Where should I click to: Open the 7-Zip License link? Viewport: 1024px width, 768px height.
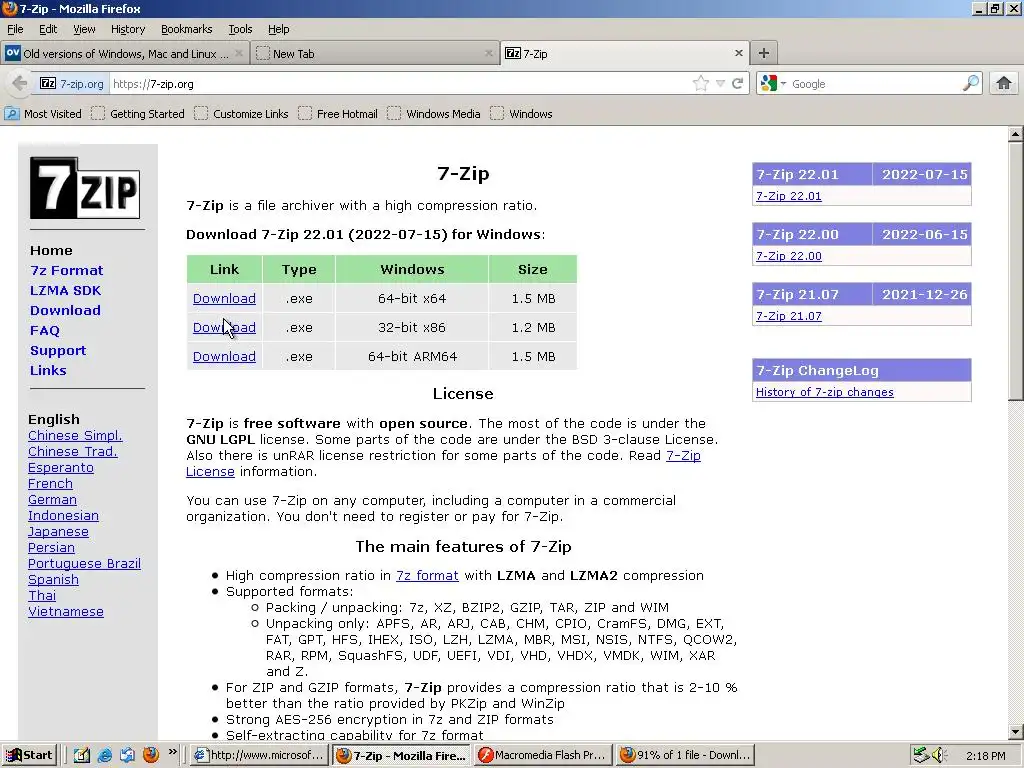tap(443, 464)
